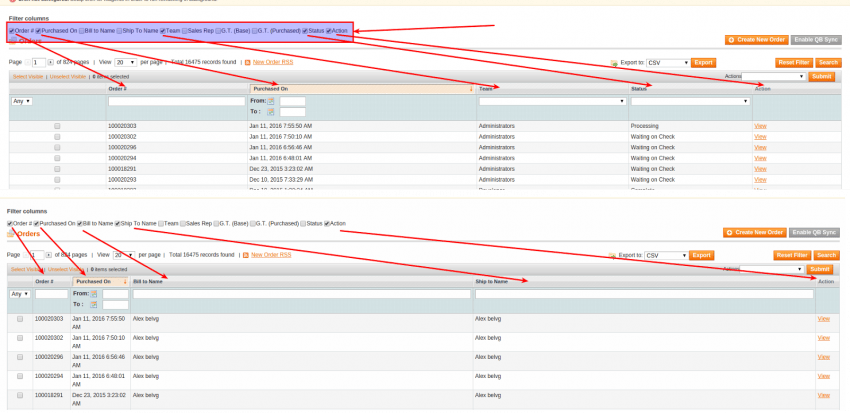This screenshot has height=413, width=850.
Task: Open the Team filter dropdown
Action: (x=552, y=101)
